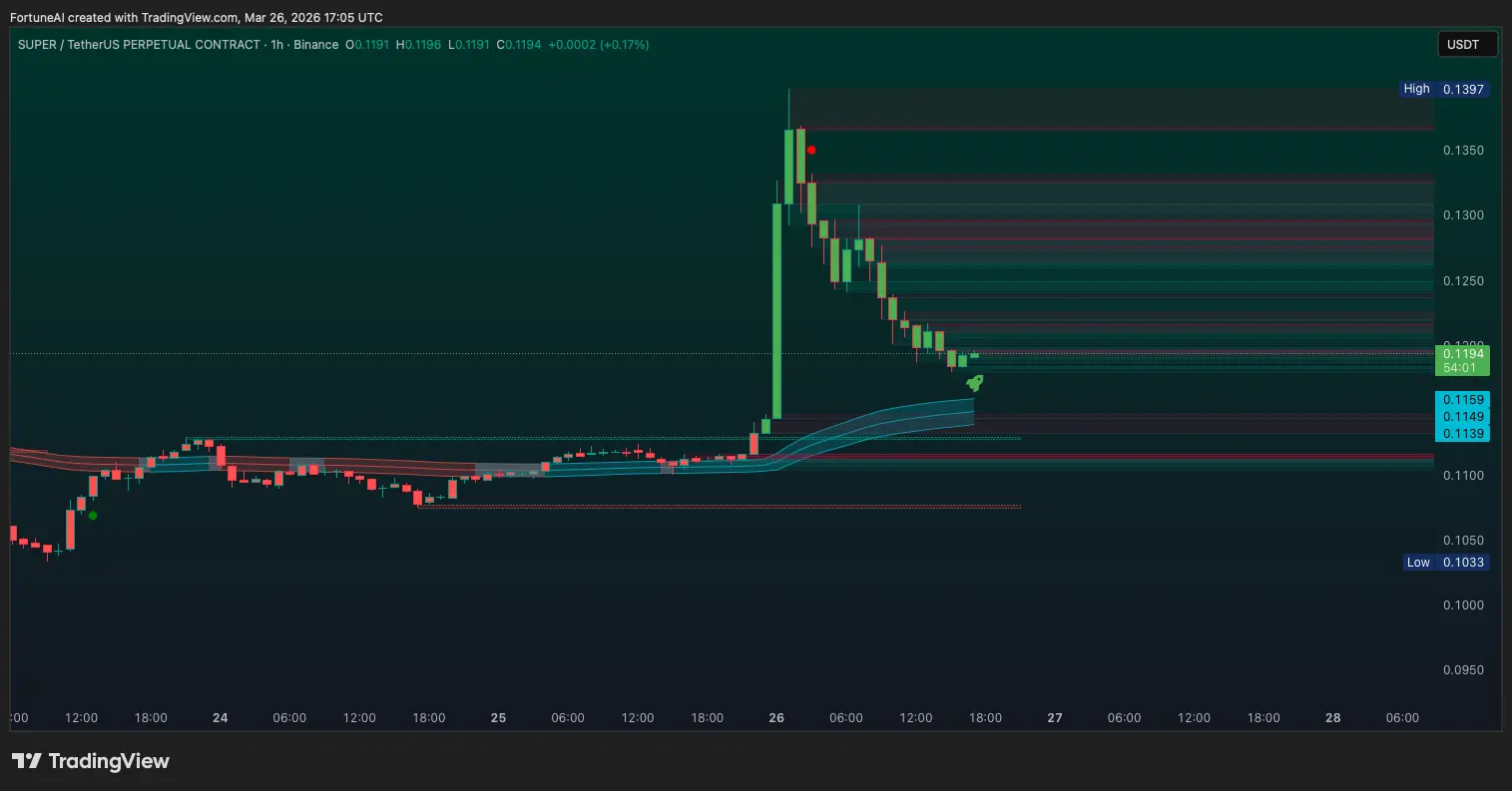Click the date label 26 on time axis
This screenshot has width=1512, height=791.
tap(777, 718)
